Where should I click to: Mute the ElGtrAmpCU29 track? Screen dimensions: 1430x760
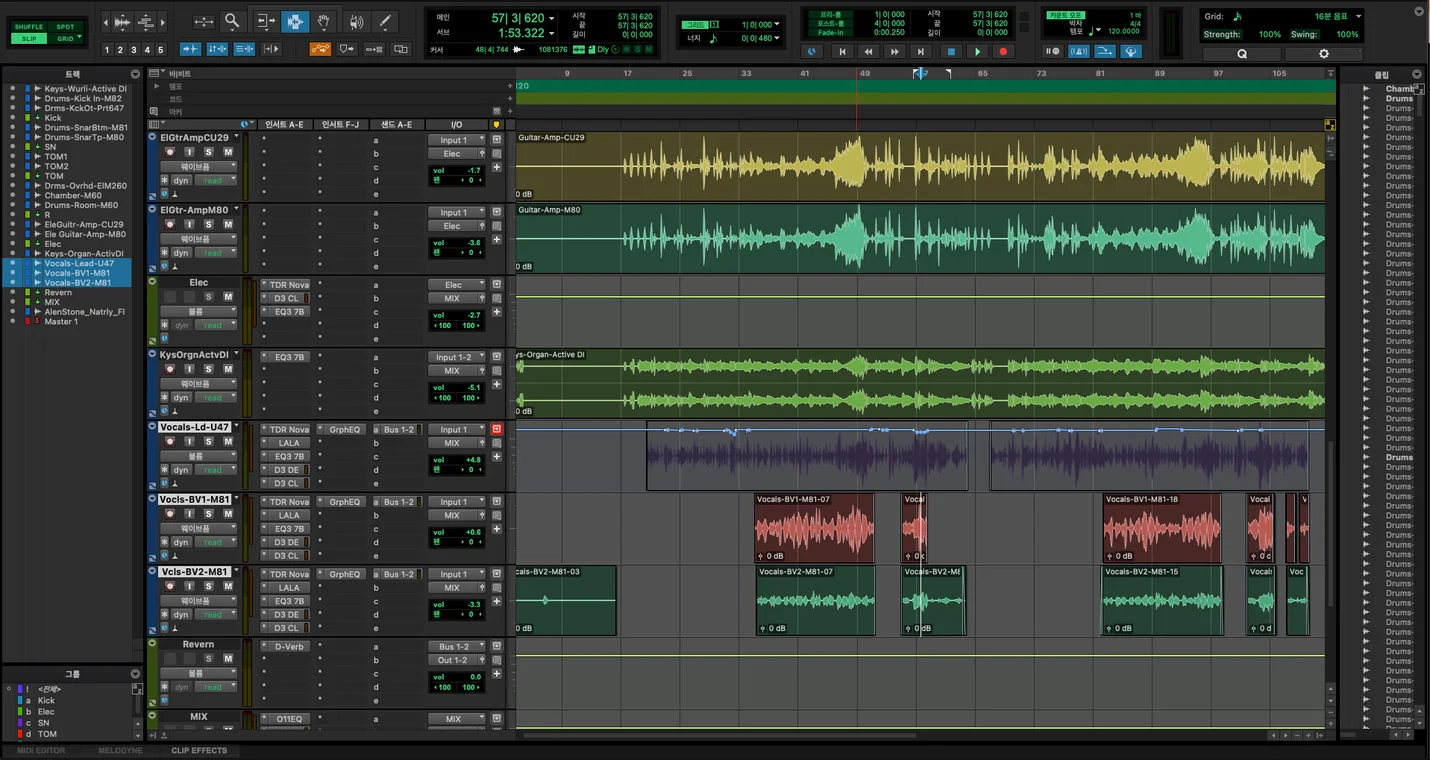click(x=228, y=152)
